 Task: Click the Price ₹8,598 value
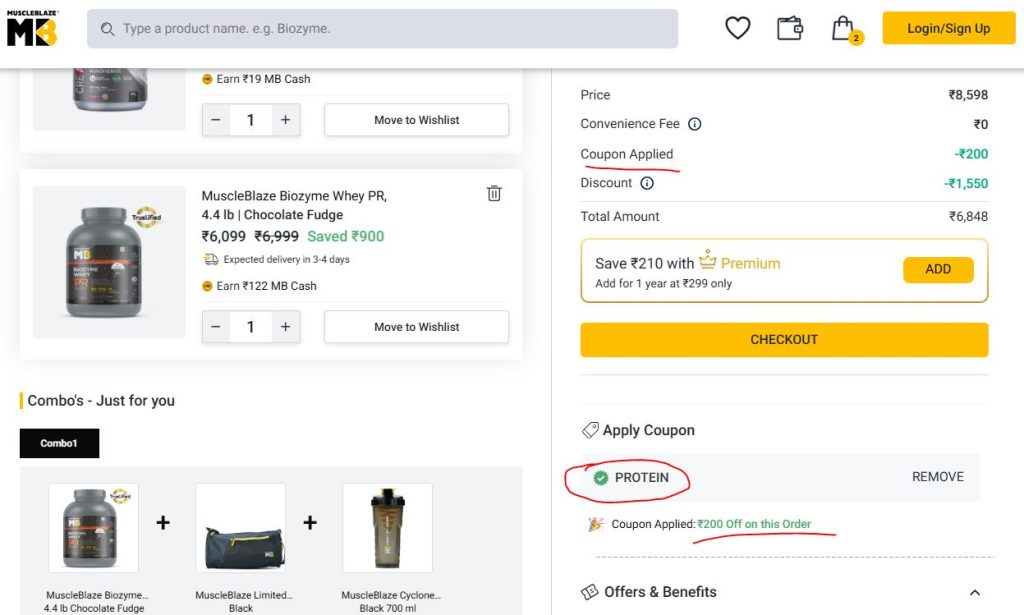click(x=968, y=95)
